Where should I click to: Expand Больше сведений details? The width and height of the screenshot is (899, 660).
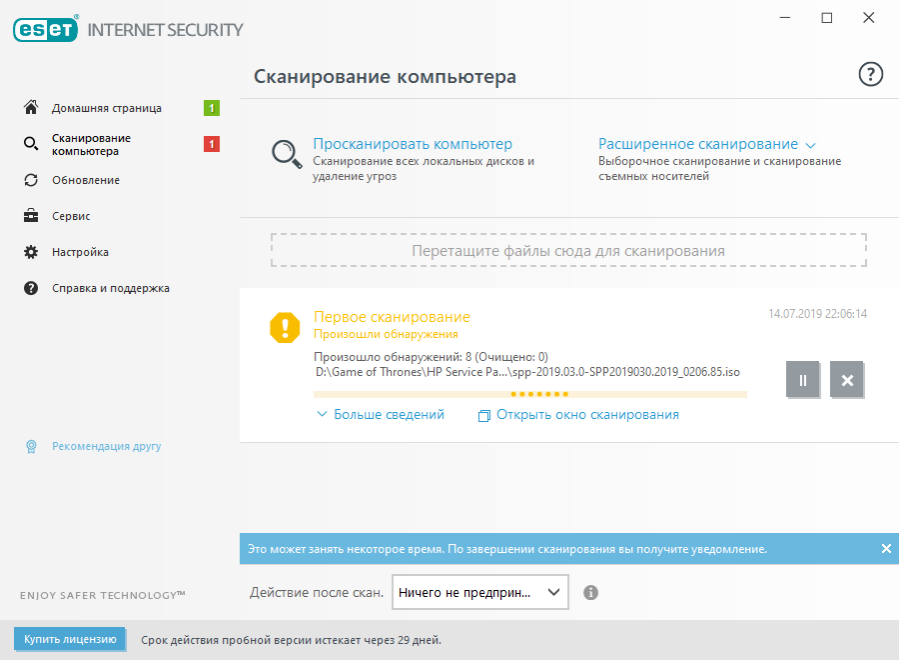pyautogui.click(x=389, y=415)
